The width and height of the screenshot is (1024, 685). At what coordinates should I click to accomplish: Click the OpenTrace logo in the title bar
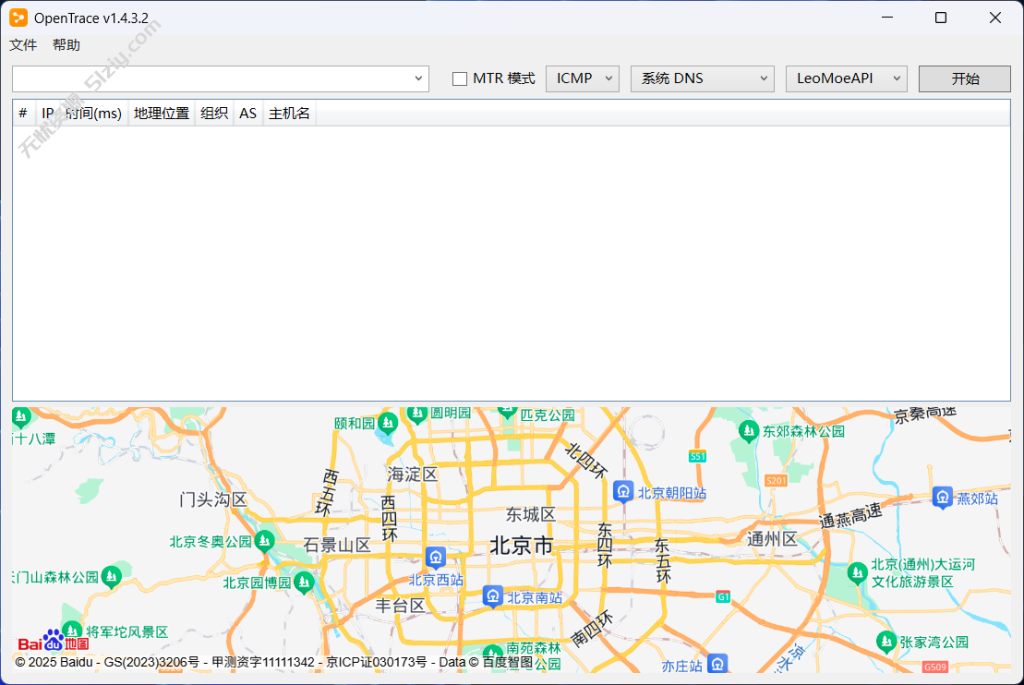click(x=17, y=17)
